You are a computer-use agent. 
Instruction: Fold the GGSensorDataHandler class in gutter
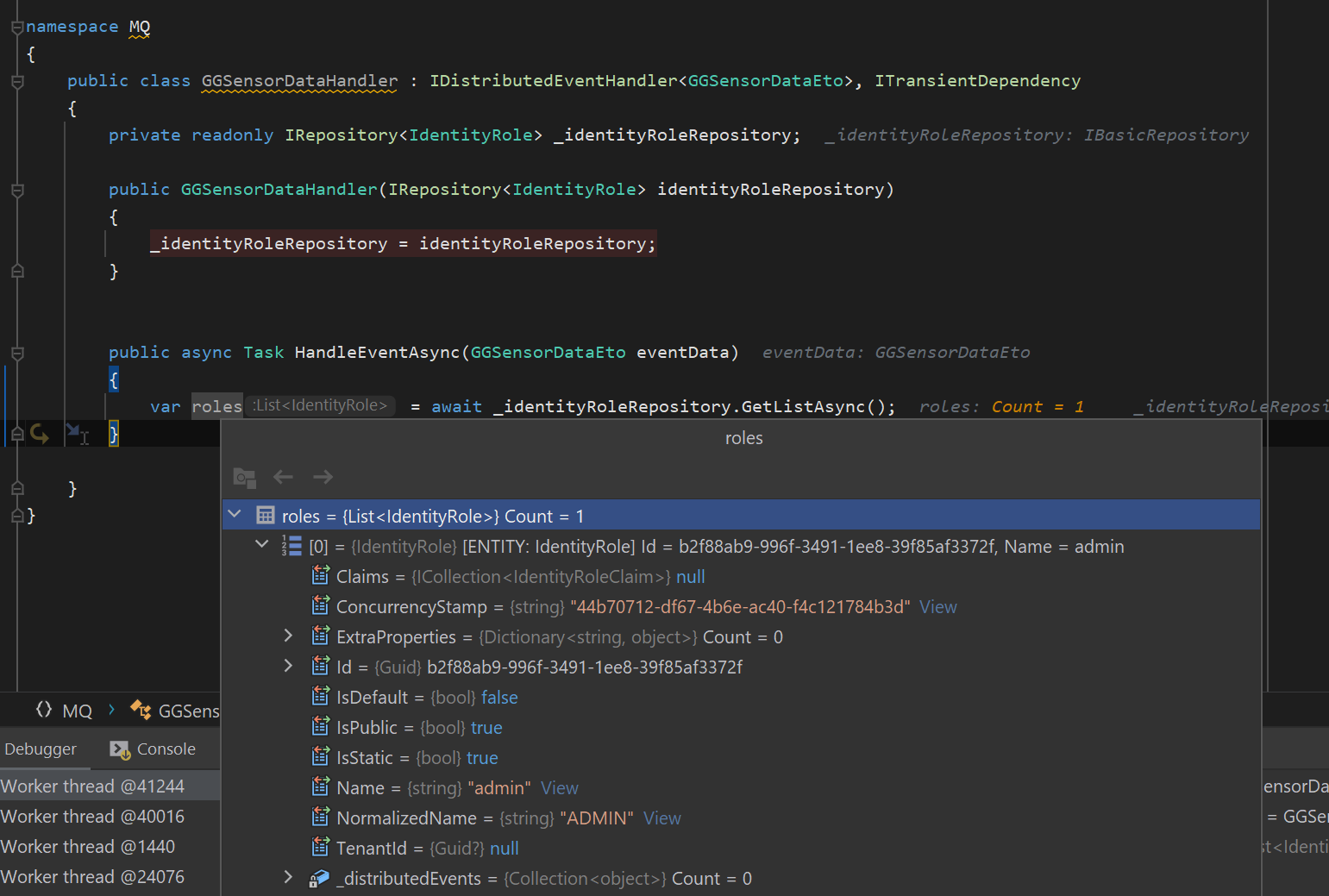tap(17, 82)
